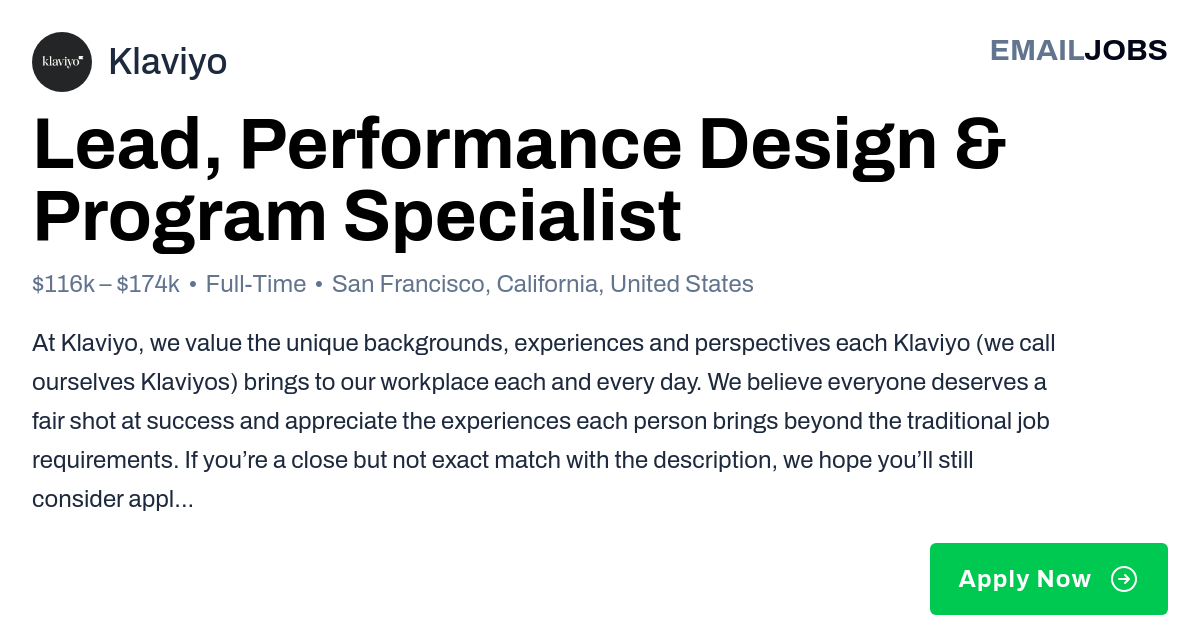
Task: Click the arrow circle icon in Apply Now
Action: [1124, 579]
